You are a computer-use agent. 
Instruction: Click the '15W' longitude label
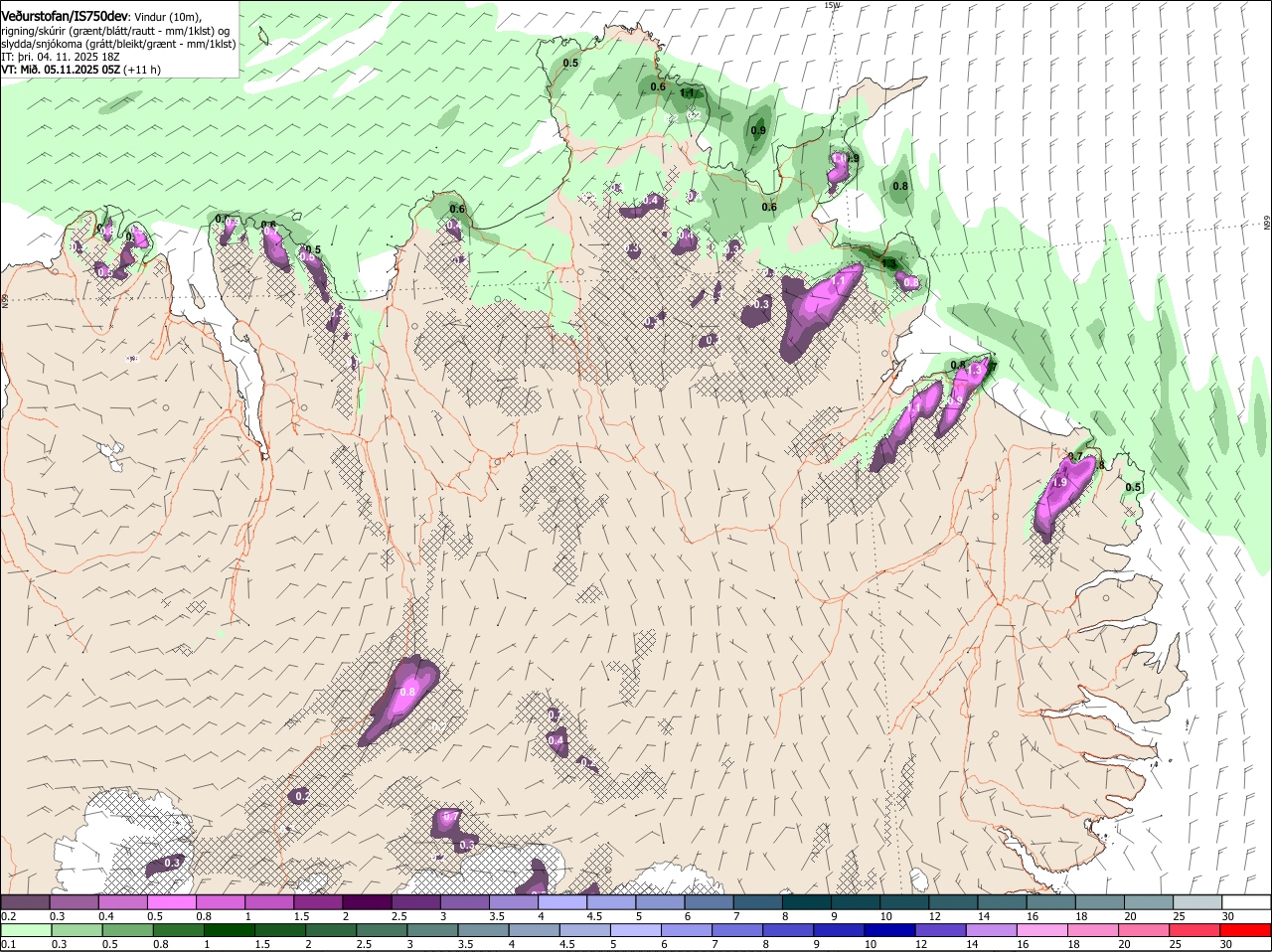832,5
